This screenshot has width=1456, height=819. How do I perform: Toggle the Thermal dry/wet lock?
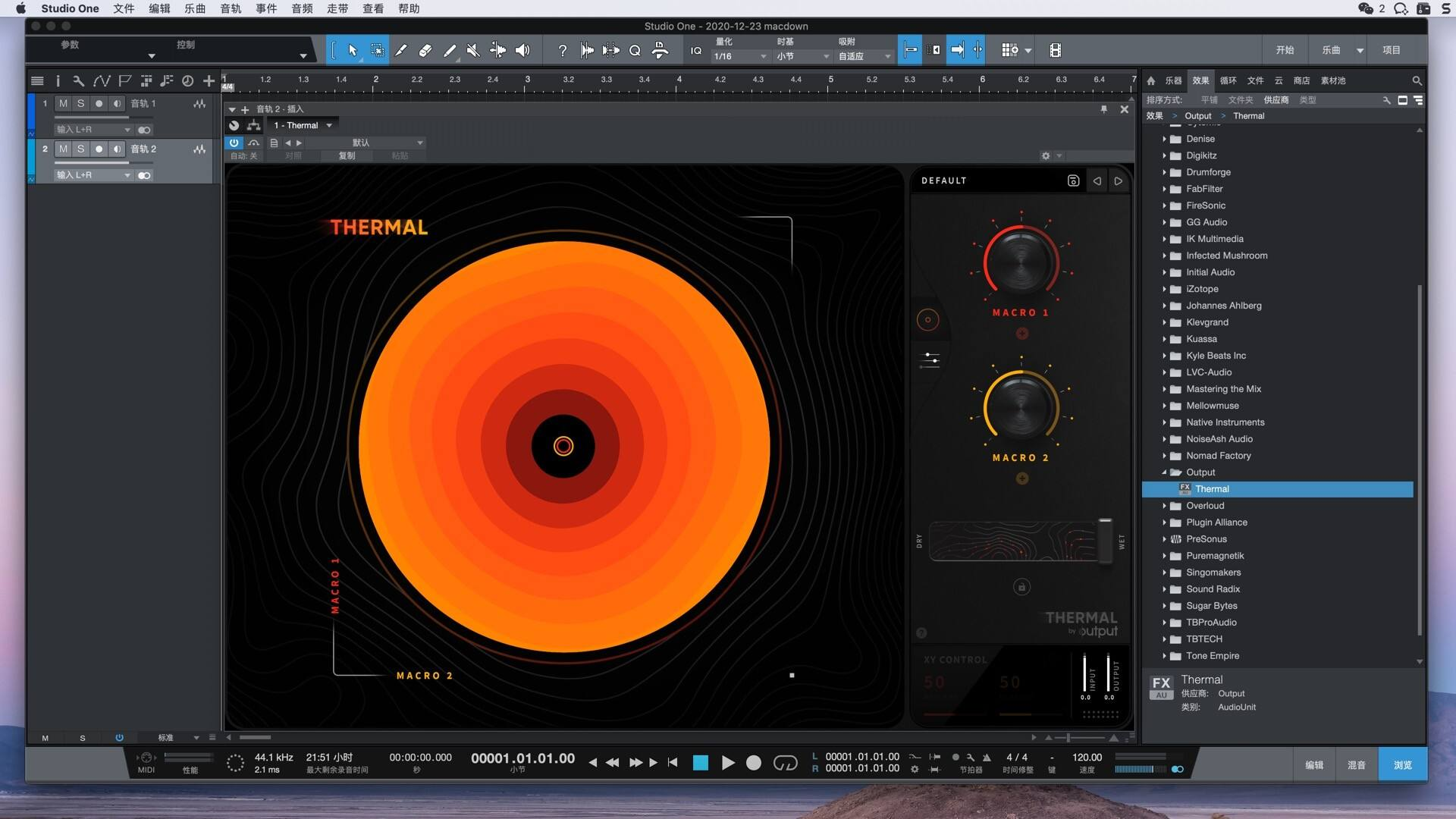coord(1021,587)
